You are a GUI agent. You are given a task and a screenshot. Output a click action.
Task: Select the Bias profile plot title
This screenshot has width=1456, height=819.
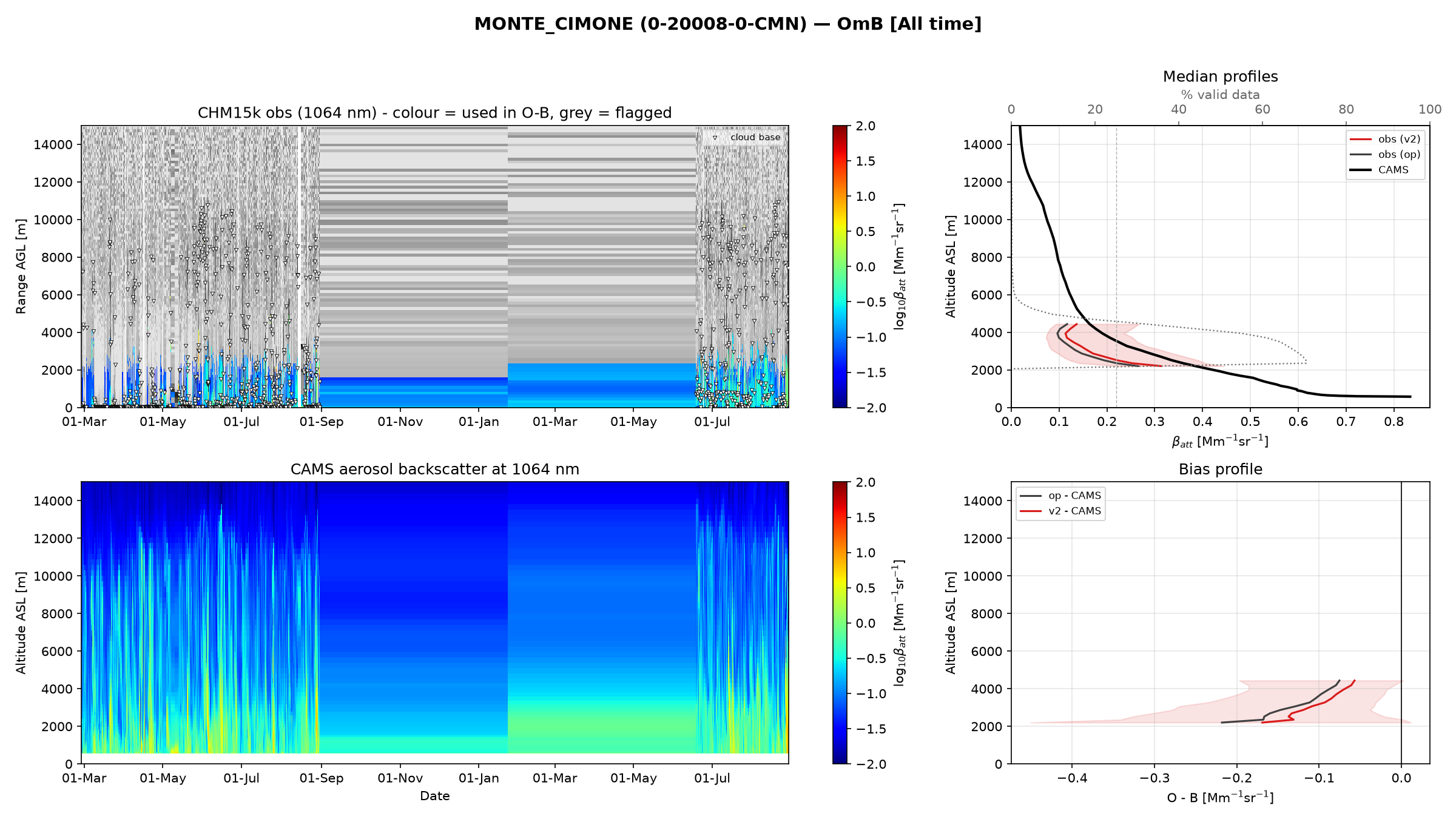pyautogui.click(x=1220, y=469)
